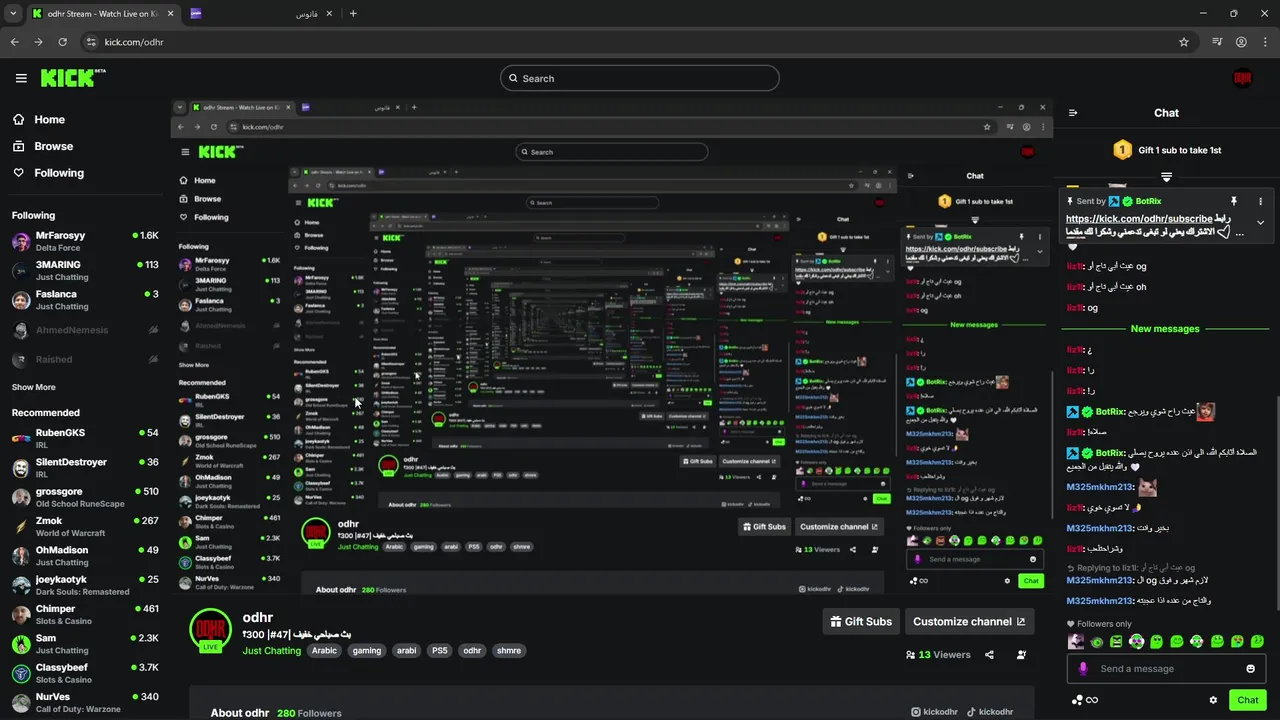Click the Search box at top
Screen dimensions: 1280x720
639,78
